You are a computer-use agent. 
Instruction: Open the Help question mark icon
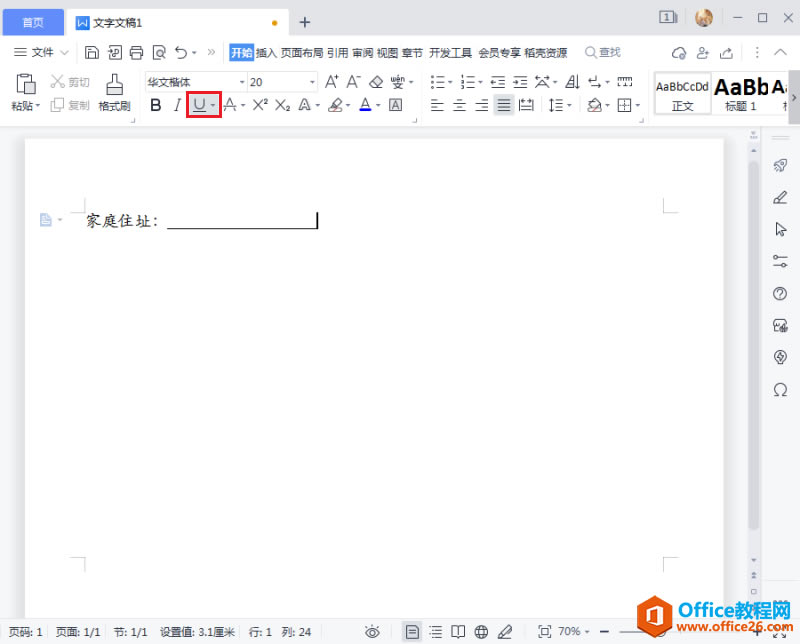coord(780,293)
